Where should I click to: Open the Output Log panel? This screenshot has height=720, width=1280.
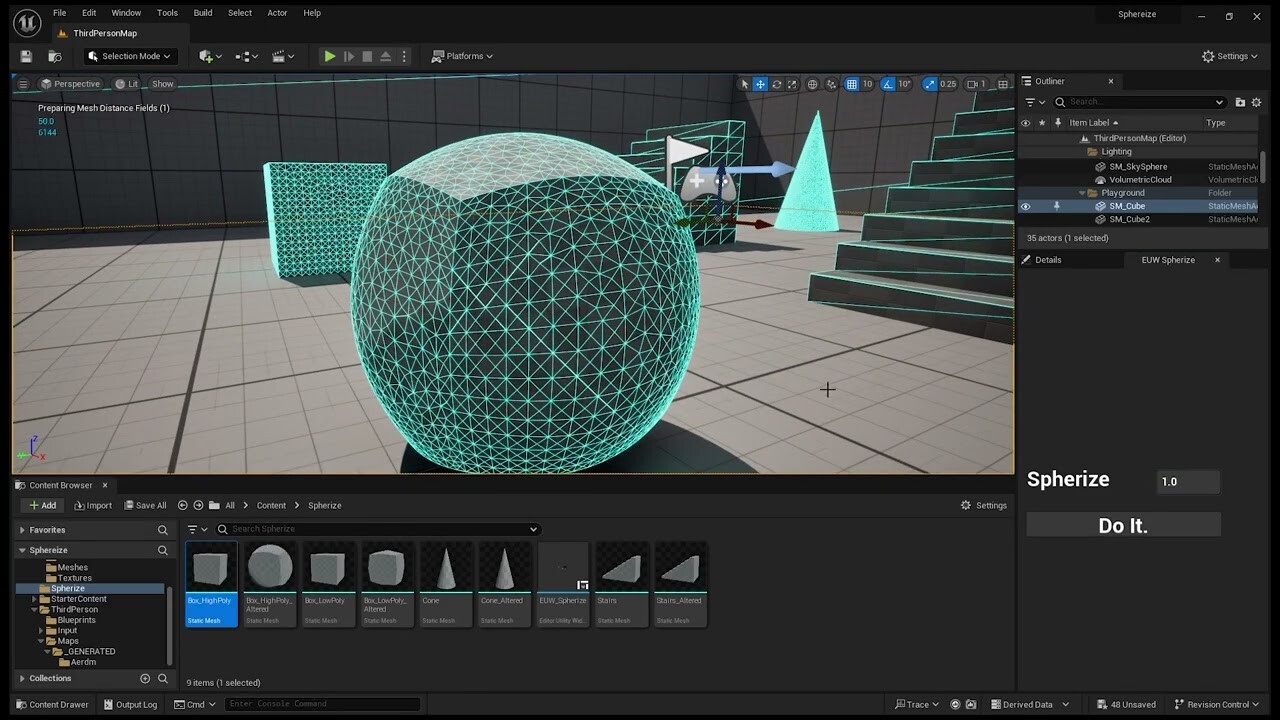130,704
